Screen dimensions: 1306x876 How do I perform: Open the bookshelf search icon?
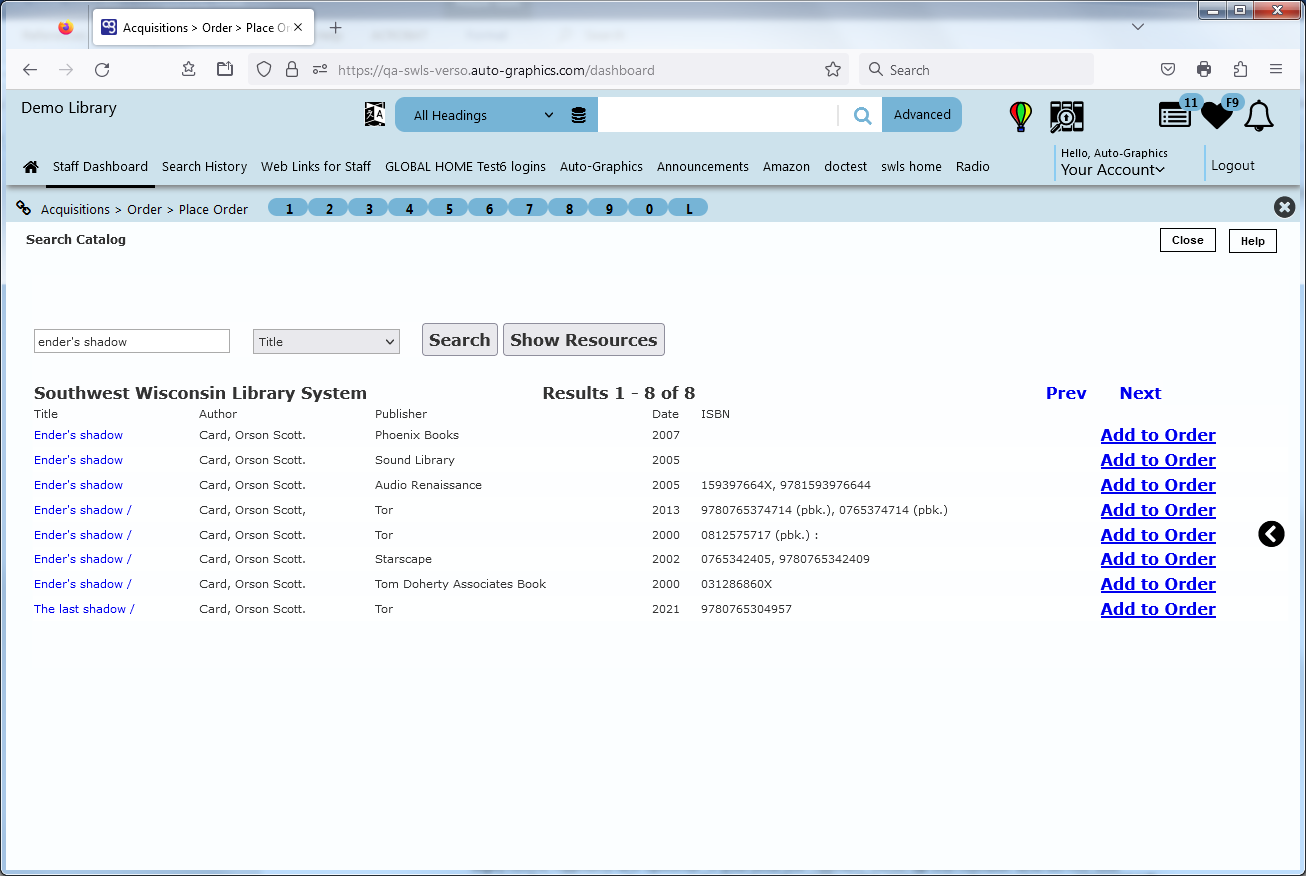click(x=1067, y=116)
